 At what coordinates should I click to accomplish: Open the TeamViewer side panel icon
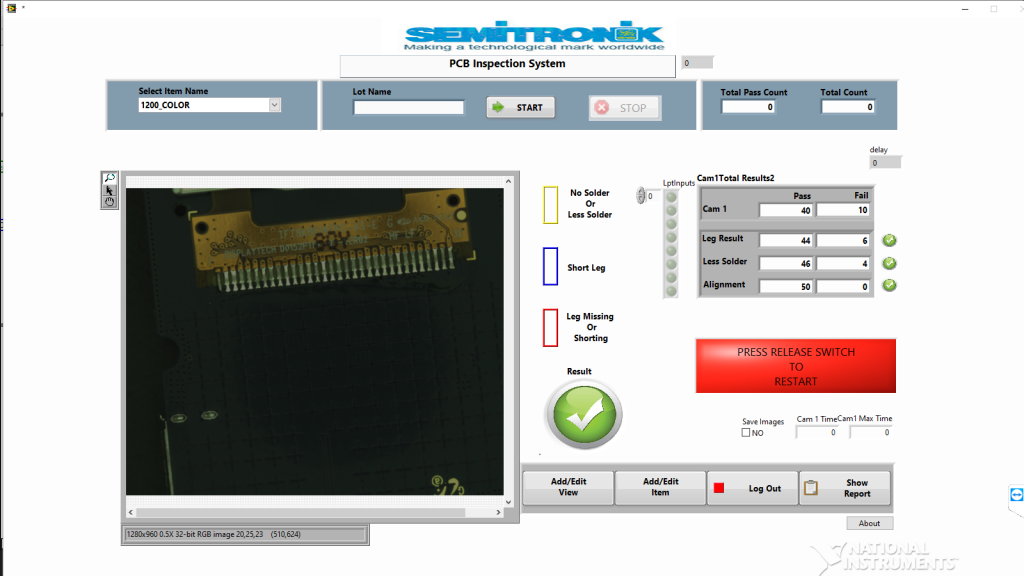point(1016,495)
